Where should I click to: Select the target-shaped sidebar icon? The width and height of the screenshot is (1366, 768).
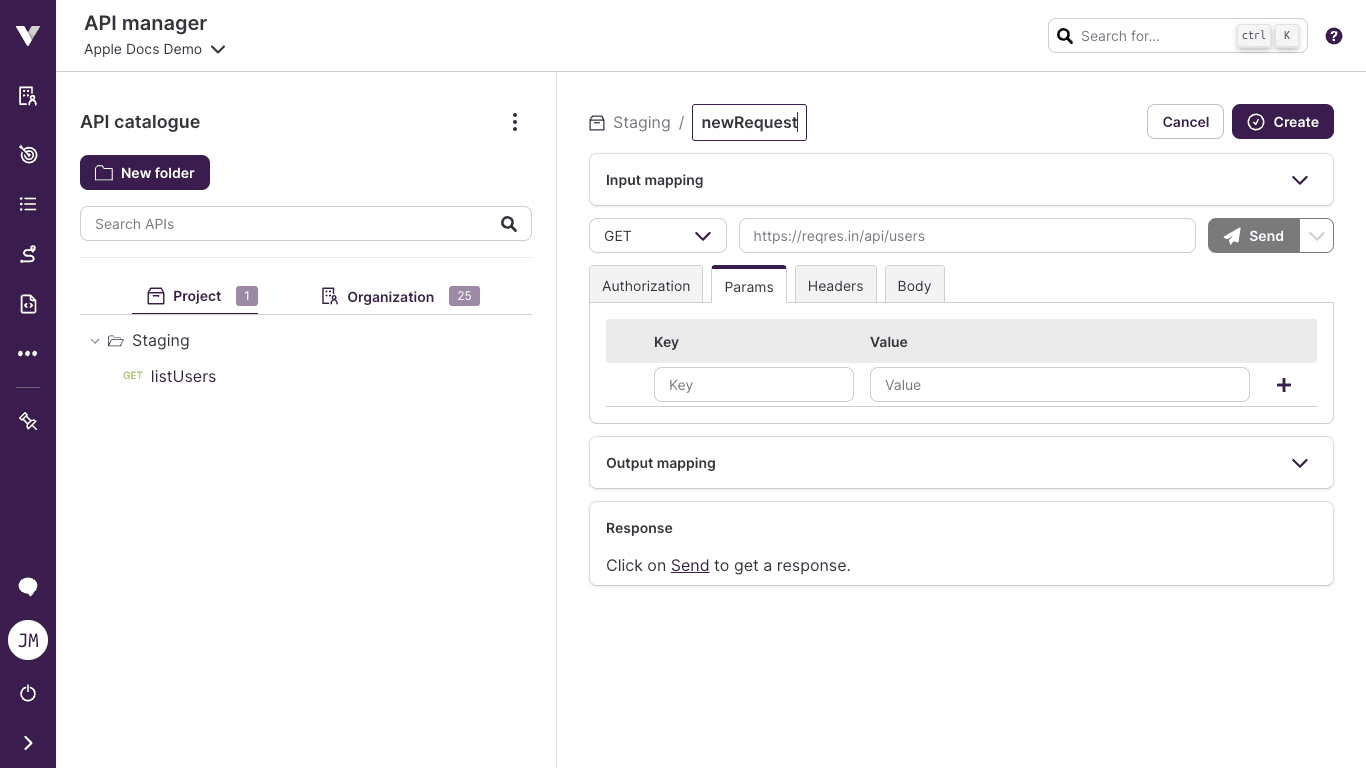(x=27, y=154)
